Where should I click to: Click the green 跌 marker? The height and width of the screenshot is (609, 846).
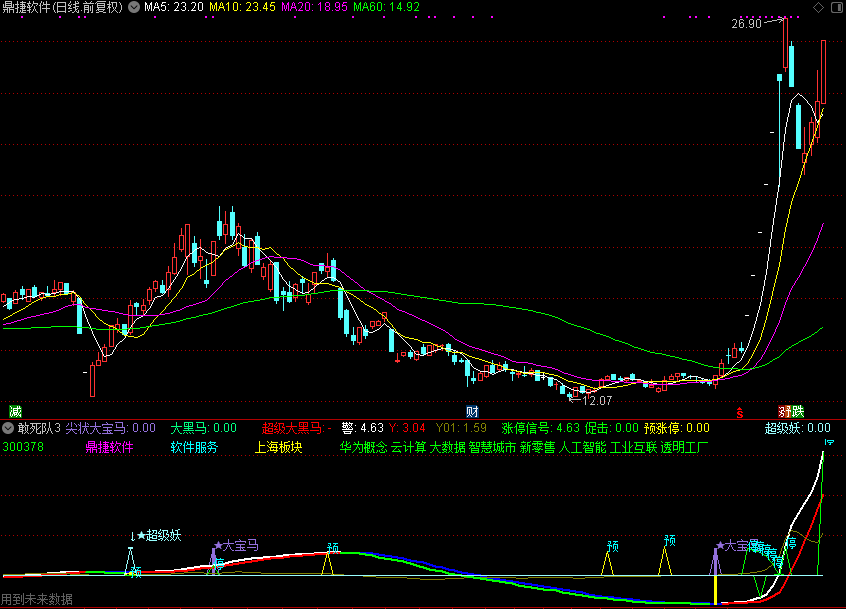tap(798, 412)
